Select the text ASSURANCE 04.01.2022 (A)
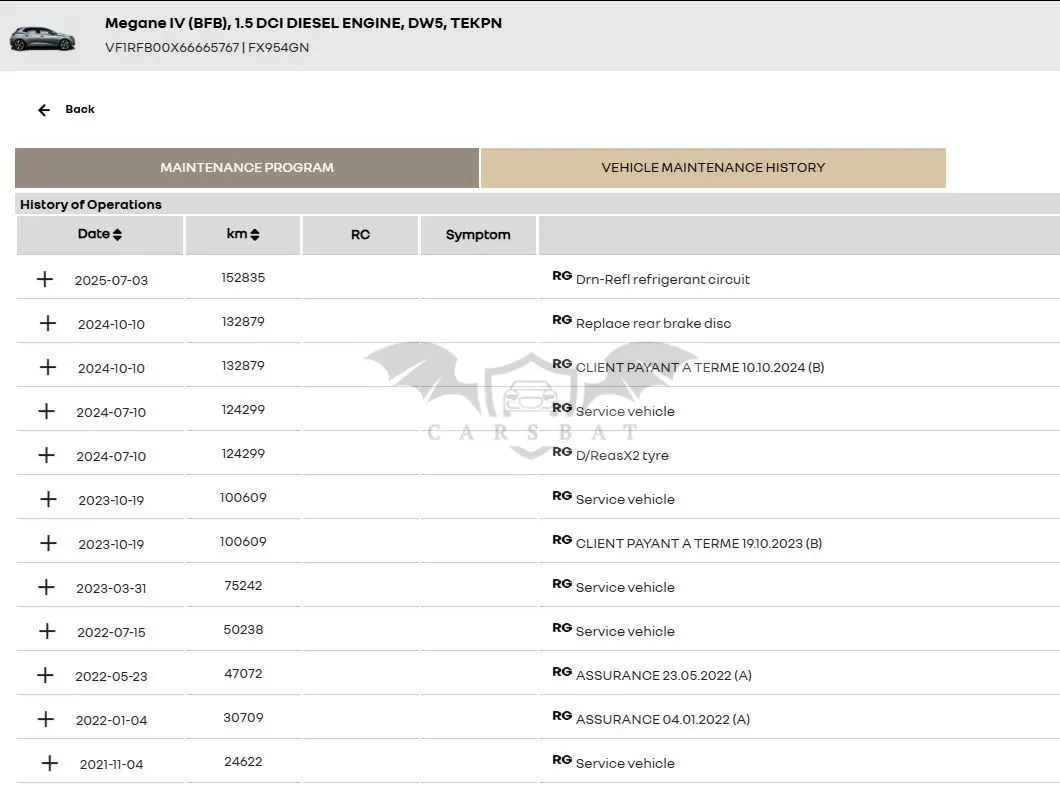 coord(662,719)
